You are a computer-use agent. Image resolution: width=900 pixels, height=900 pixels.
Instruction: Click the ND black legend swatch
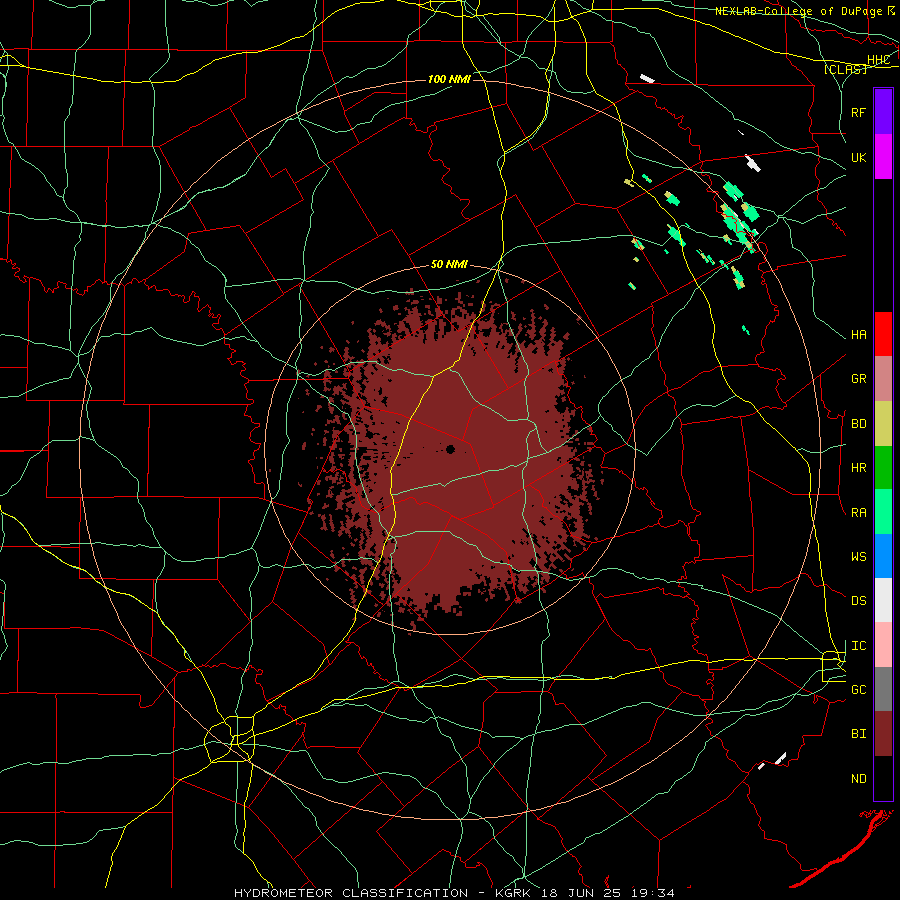[x=883, y=778]
